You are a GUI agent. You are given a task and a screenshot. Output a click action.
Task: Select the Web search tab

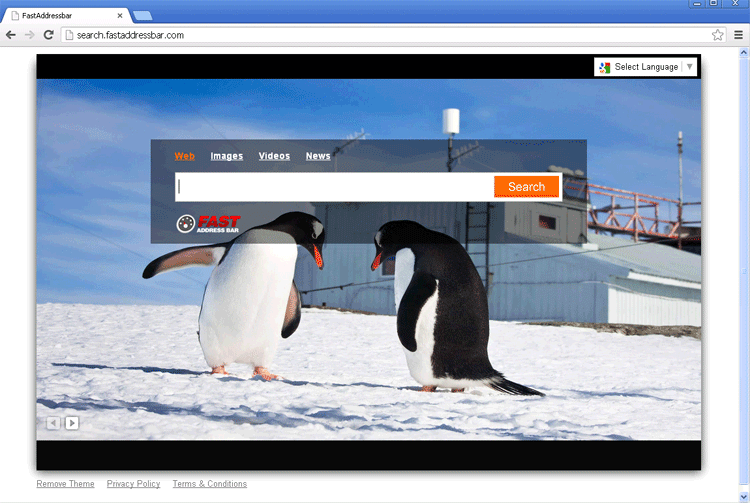click(184, 156)
